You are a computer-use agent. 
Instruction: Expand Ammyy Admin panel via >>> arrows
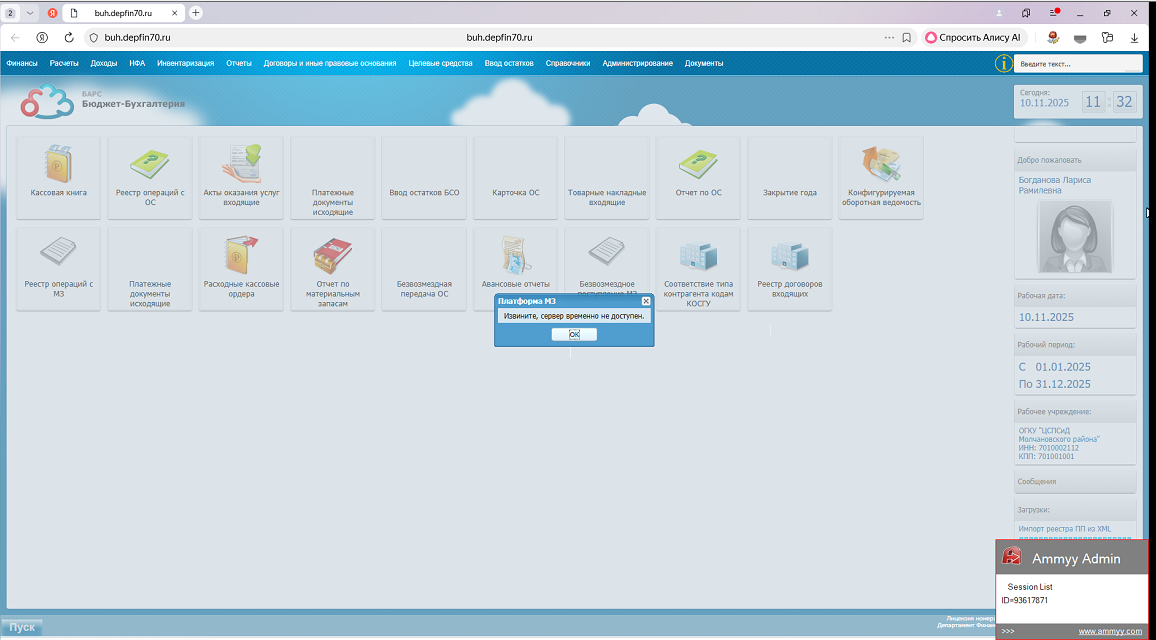click(1008, 631)
